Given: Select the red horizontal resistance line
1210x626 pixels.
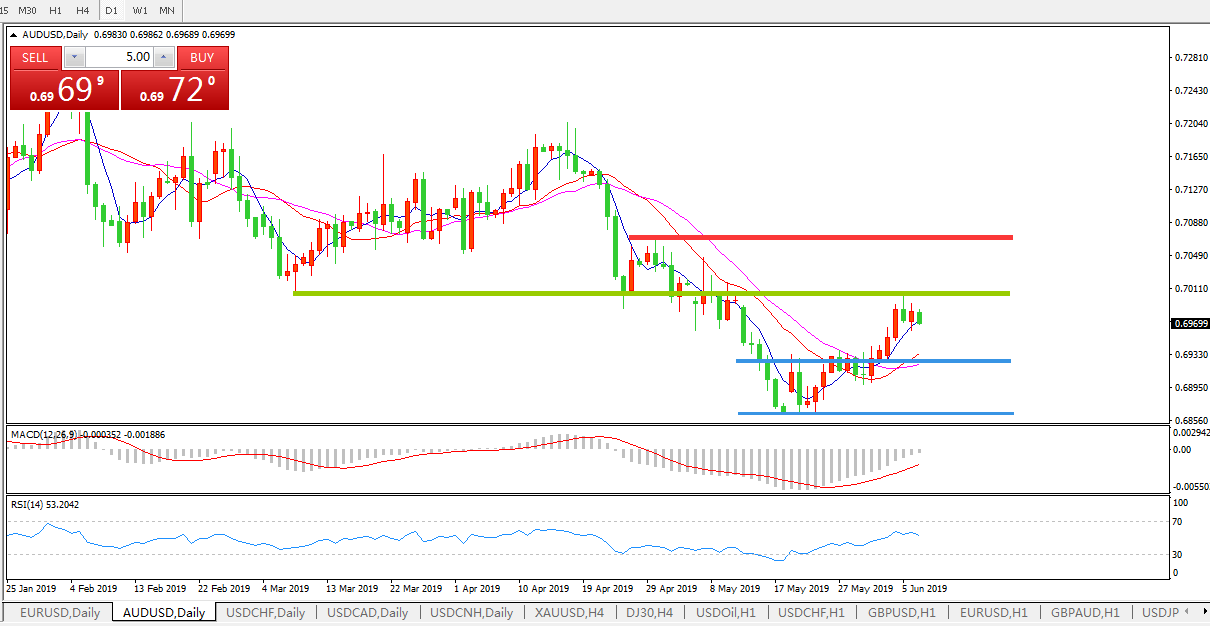Looking at the screenshot, I should tap(820, 237).
